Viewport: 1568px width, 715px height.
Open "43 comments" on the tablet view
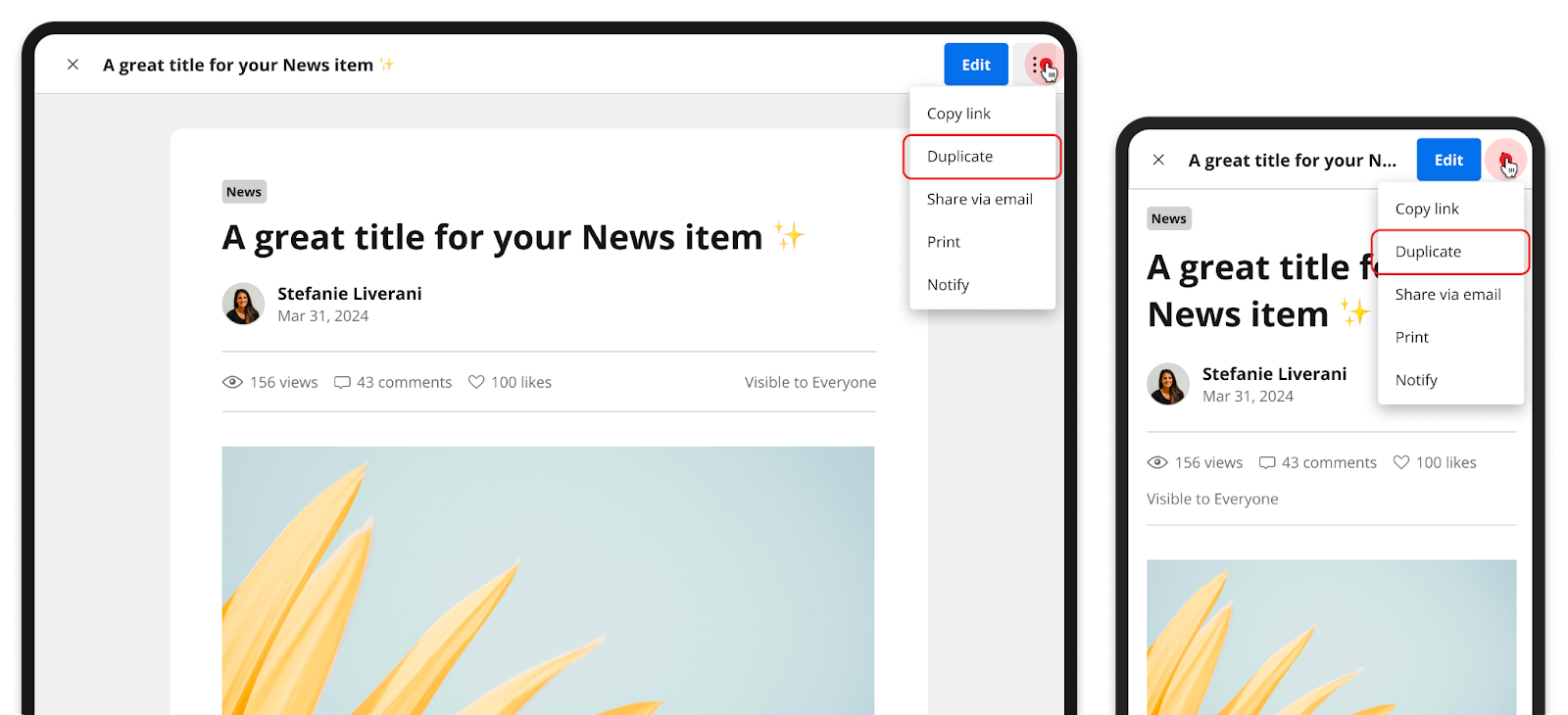coord(404,382)
